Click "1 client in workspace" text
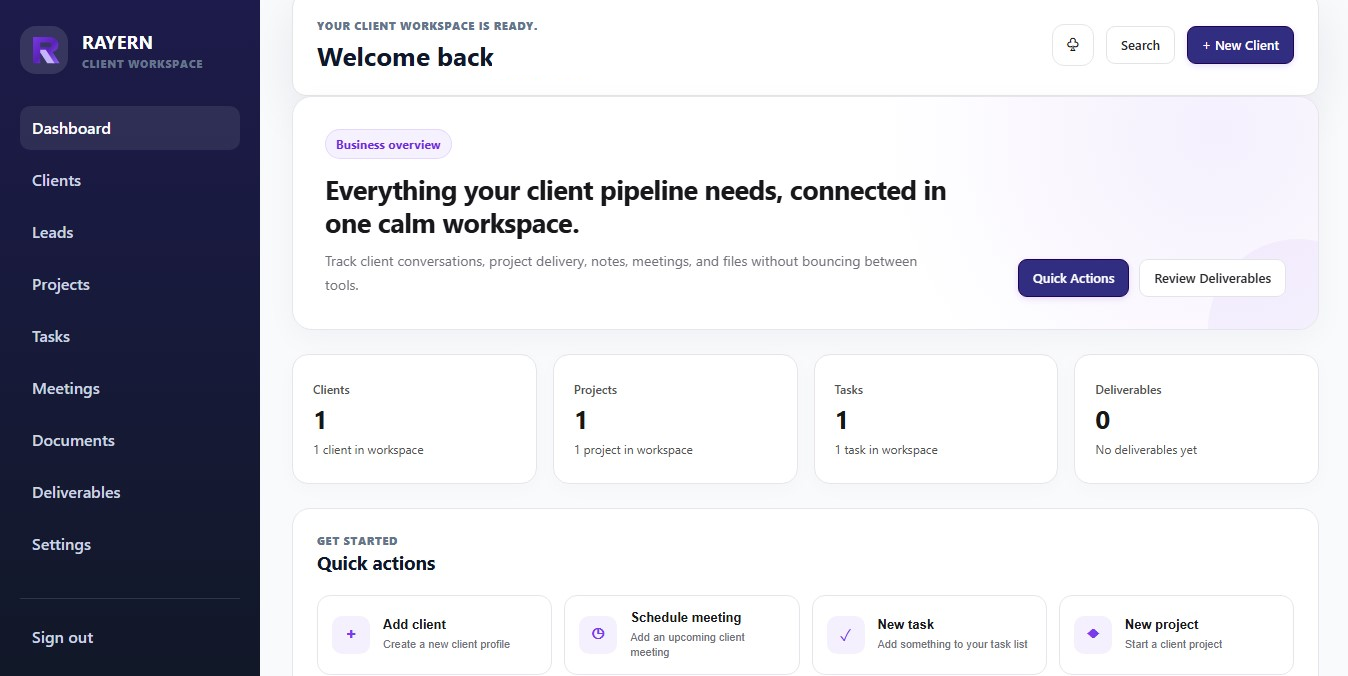The width and height of the screenshot is (1348, 676). [x=368, y=450]
